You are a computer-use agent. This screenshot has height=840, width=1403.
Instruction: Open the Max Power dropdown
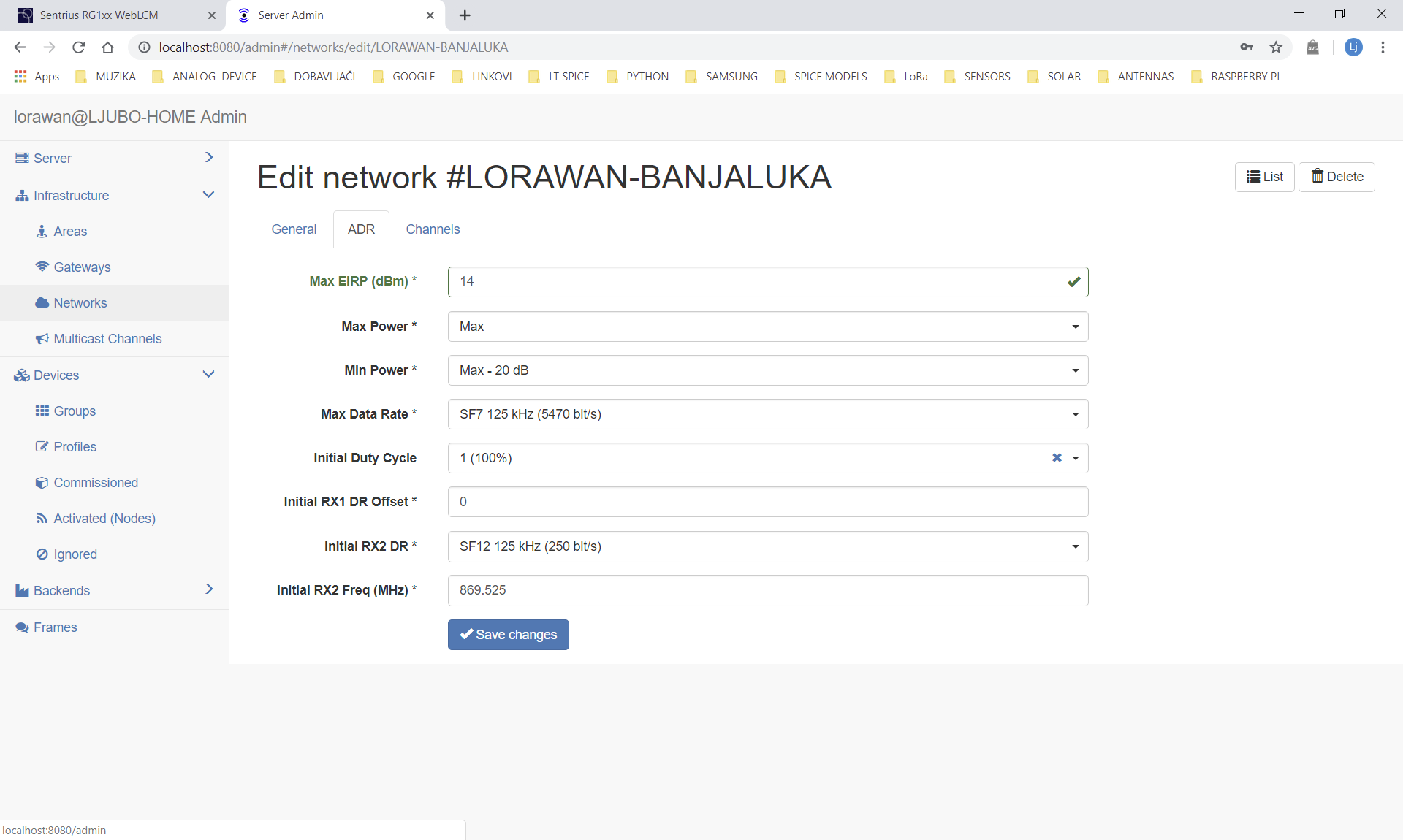click(1074, 327)
